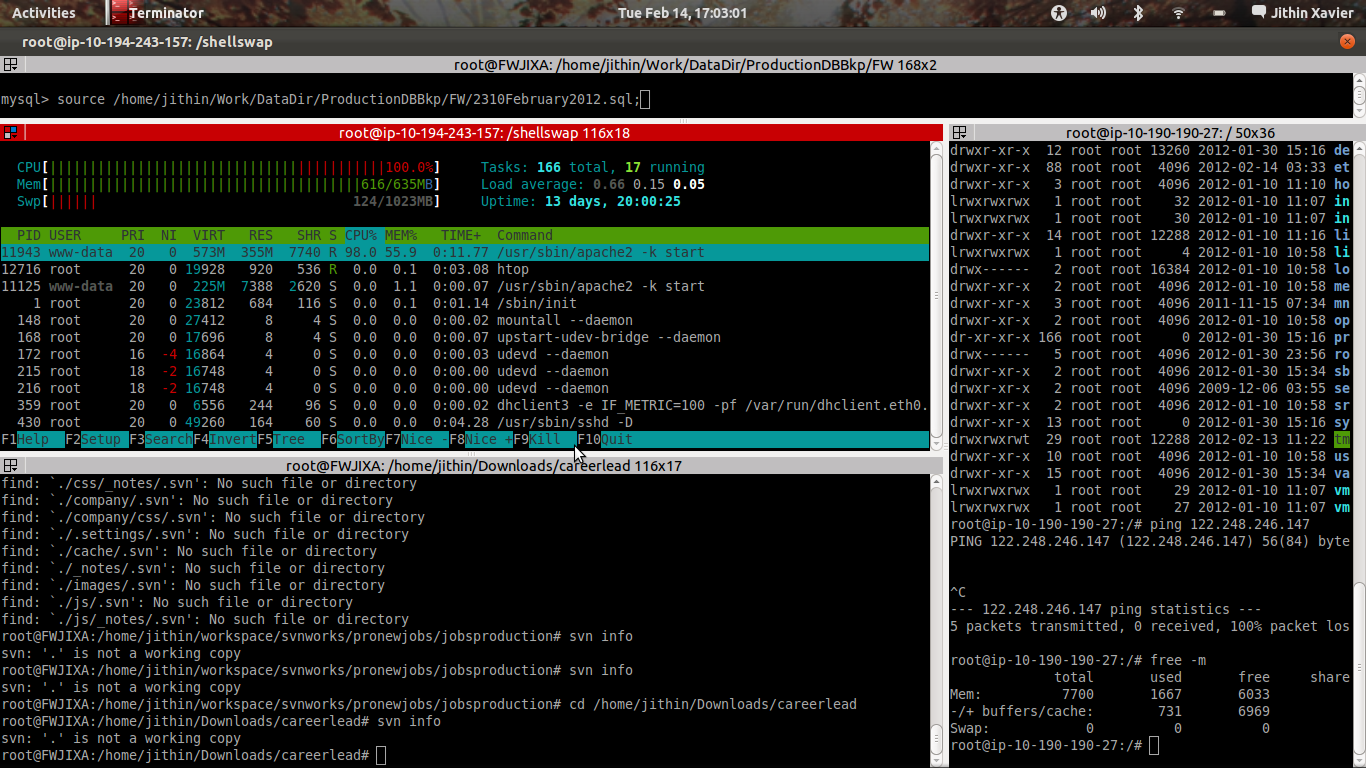The image size is (1366, 768).
Task: Open the battery status indicator
Action: [1218, 13]
